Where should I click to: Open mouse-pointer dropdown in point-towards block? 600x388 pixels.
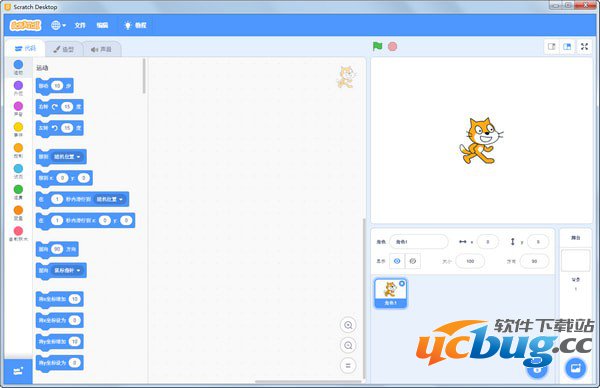(x=67, y=270)
